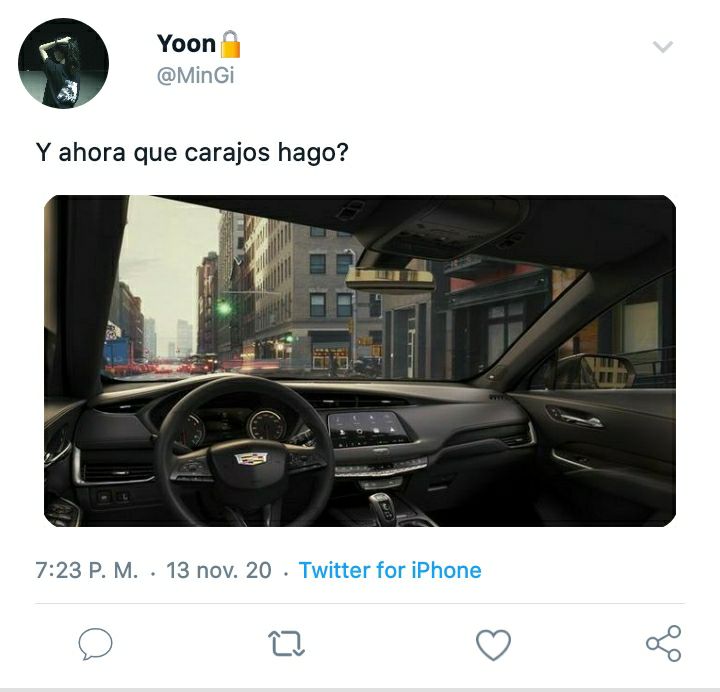720x692 pixels.
Task: Retweet this post using the retweet icon
Action: (286, 643)
